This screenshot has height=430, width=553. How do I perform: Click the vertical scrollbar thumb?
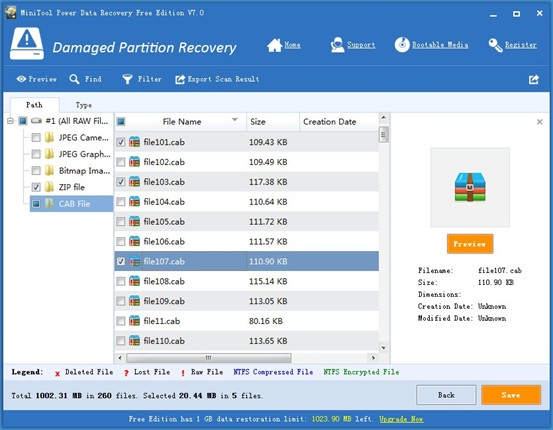pos(384,135)
